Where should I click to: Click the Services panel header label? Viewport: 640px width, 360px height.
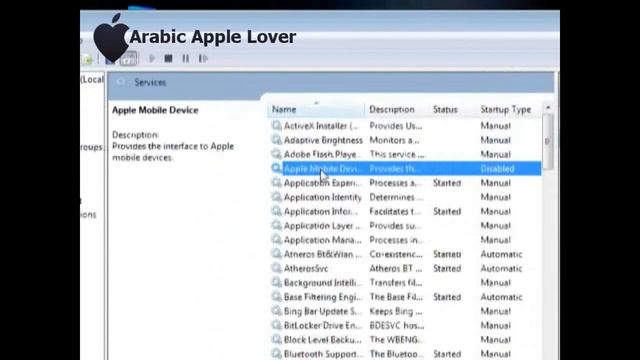point(150,82)
